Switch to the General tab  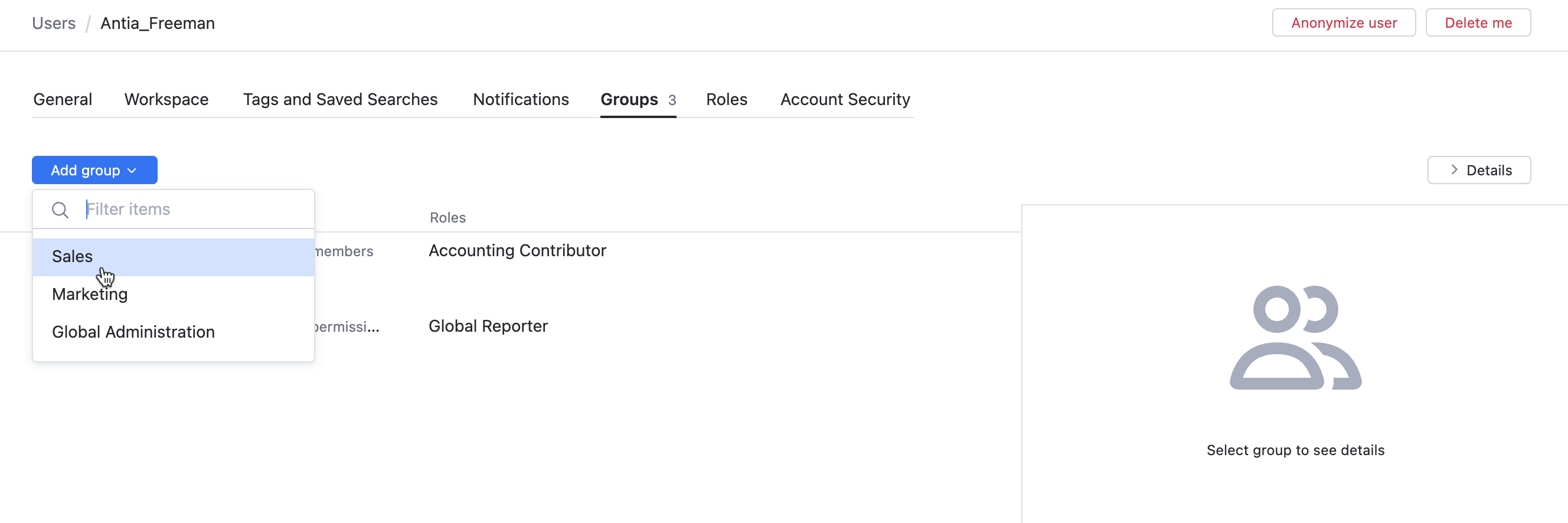63,99
